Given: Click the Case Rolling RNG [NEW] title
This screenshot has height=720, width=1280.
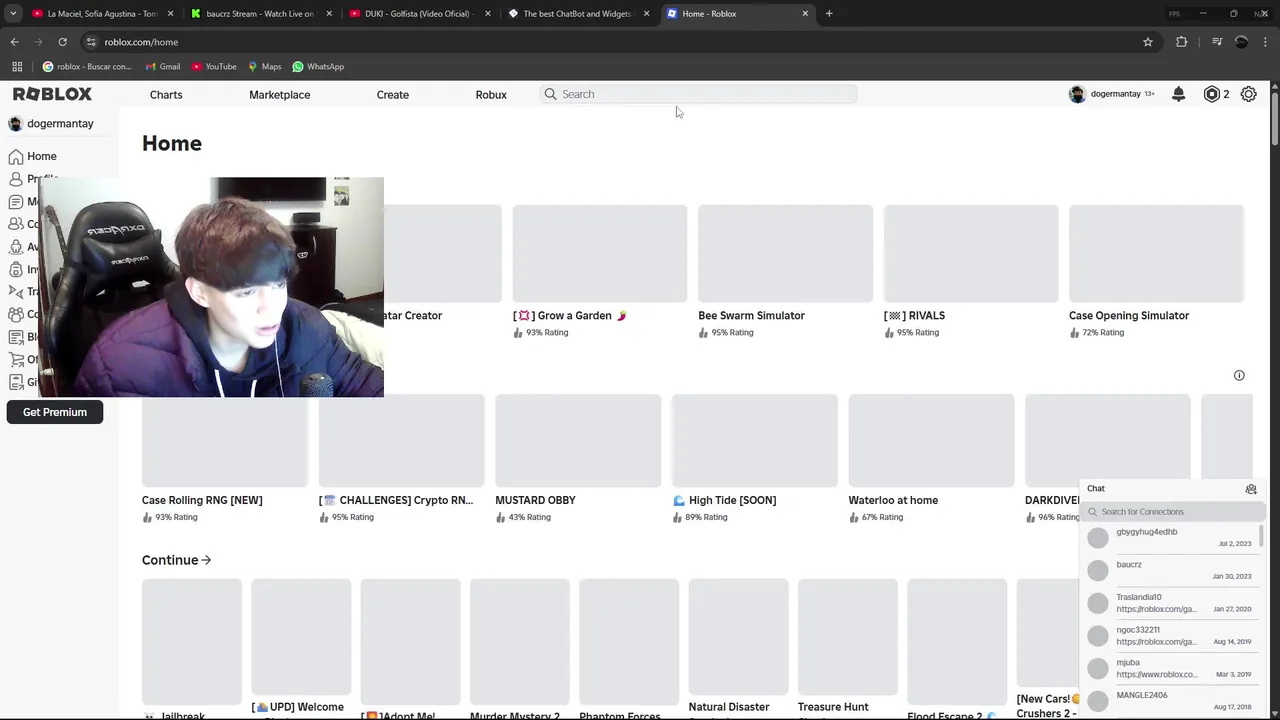Looking at the screenshot, I should 202,500.
